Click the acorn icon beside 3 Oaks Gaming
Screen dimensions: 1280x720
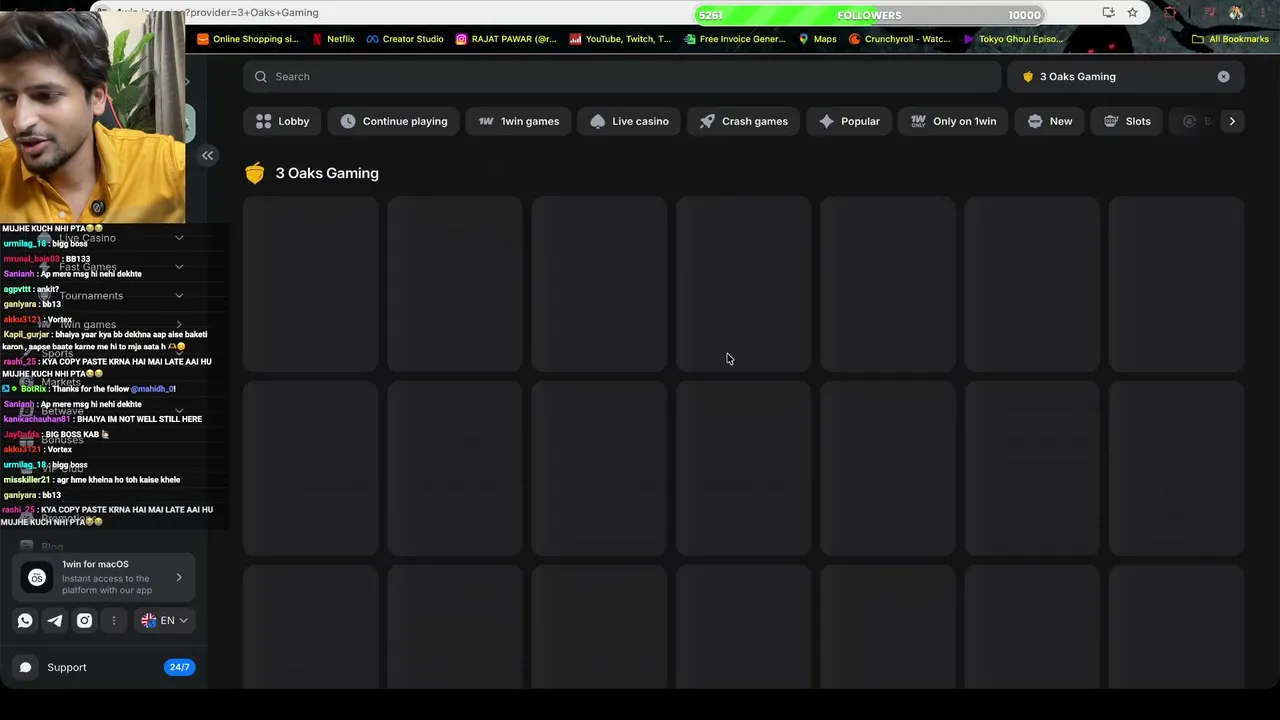point(255,173)
